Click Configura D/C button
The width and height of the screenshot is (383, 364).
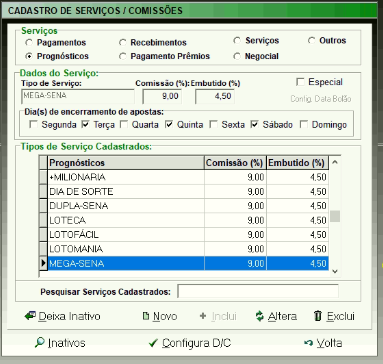click(x=190, y=343)
